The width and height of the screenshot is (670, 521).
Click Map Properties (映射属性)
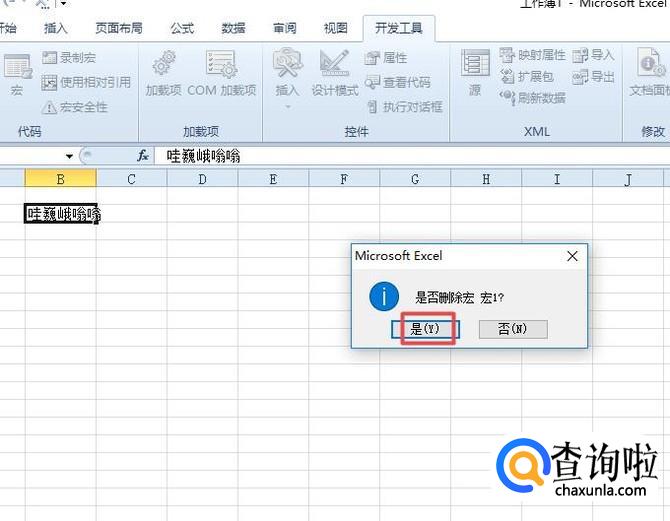pos(532,55)
